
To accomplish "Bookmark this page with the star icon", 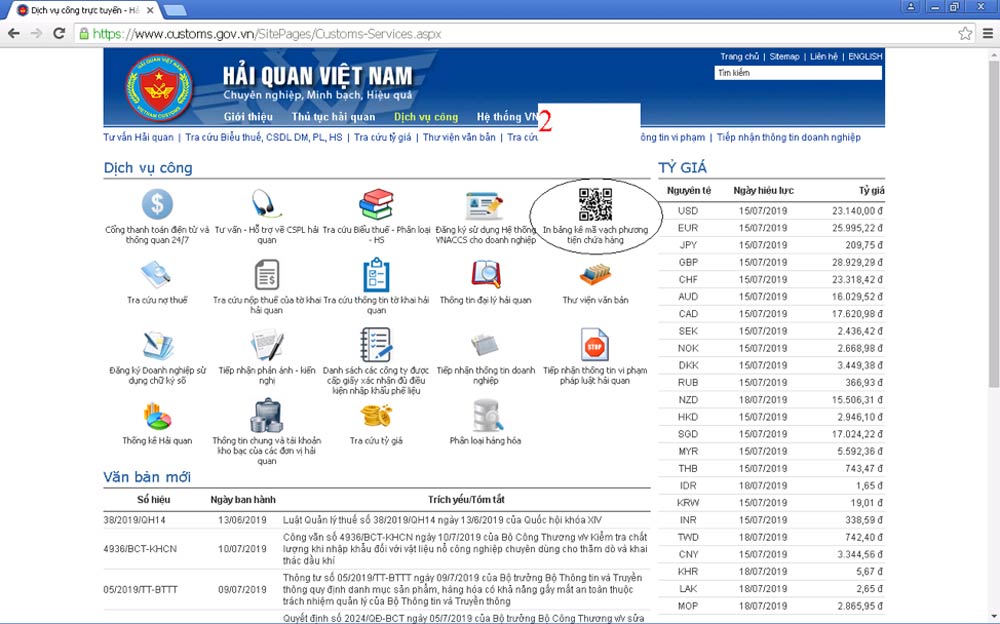I will (965, 33).
